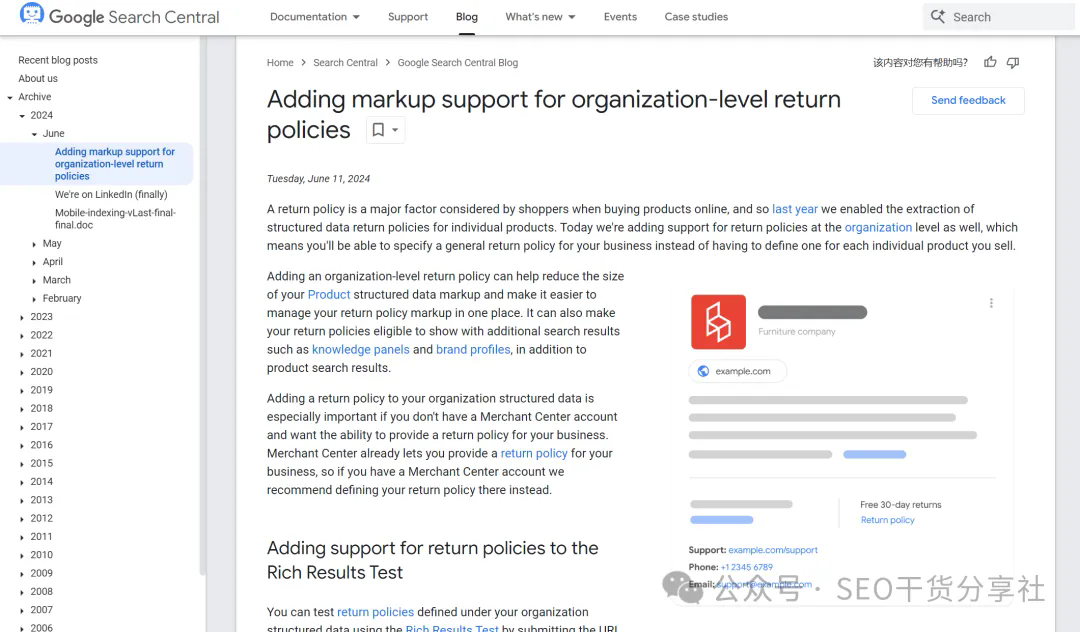Open the 'brand profiles' link
The image size is (1080, 632).
click(473, 350)
